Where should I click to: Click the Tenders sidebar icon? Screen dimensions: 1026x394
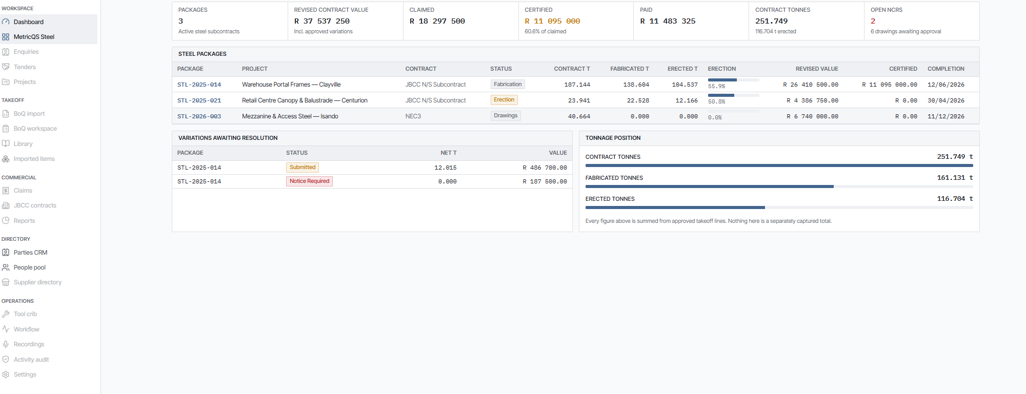click(x=6, y=67)
